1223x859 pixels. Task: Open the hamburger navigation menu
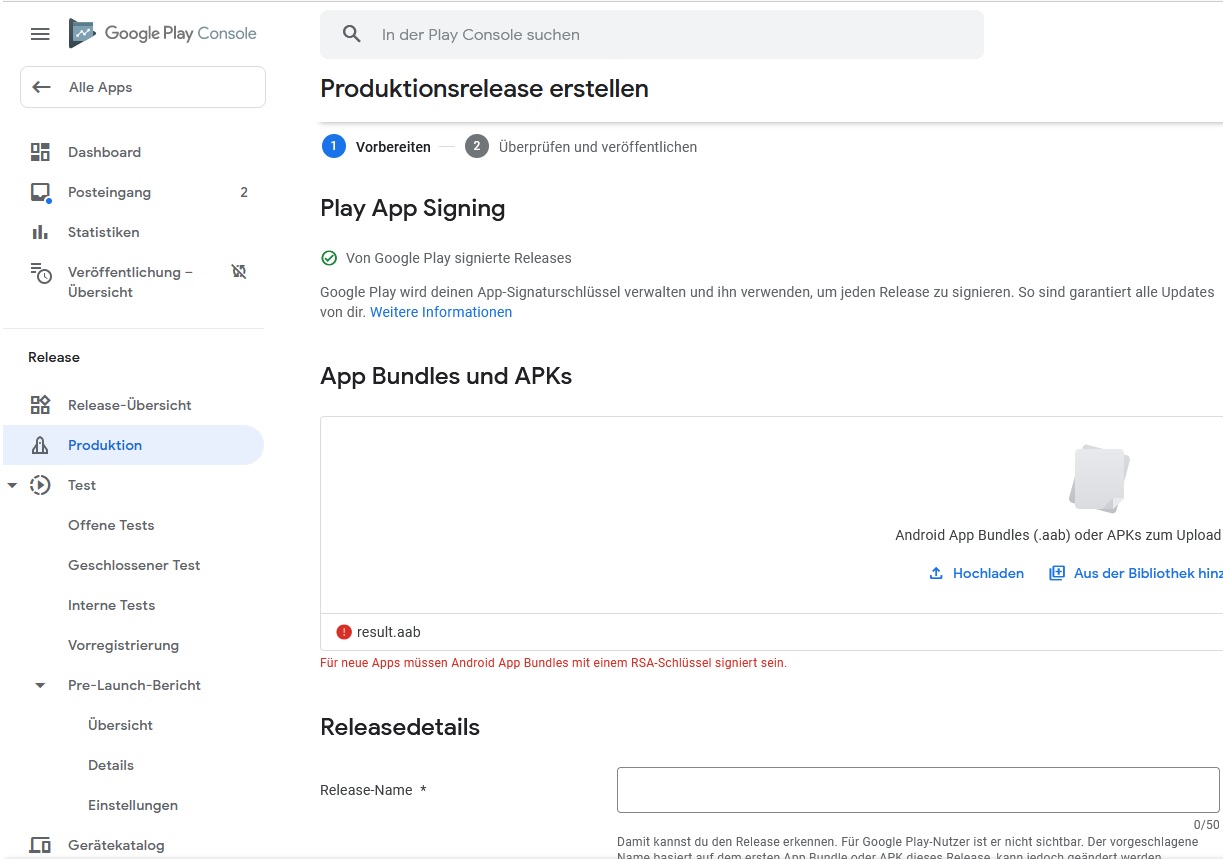point(40,34)
